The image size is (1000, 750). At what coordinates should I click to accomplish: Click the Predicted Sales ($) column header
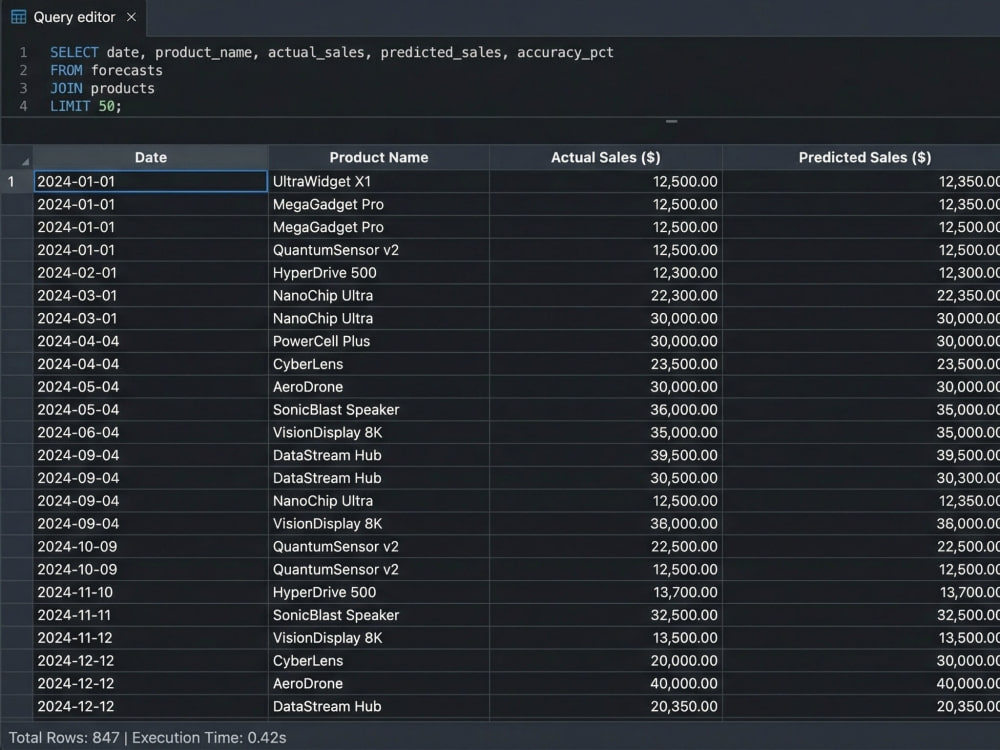pyautogui.click(x=864, y=158)
